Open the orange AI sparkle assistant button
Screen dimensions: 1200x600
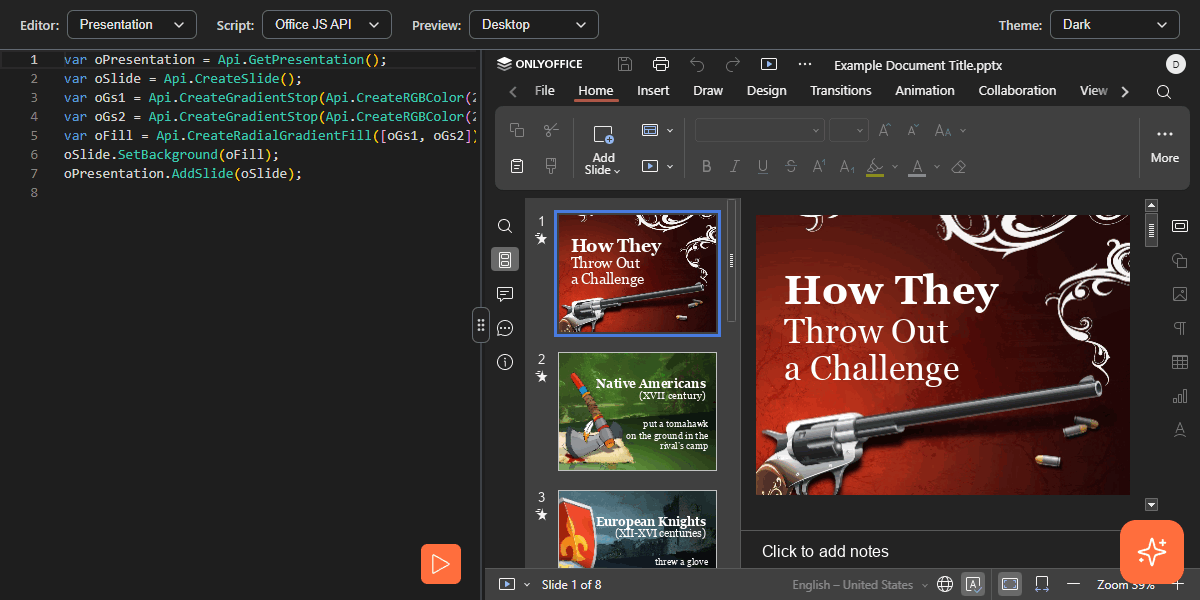point(1151,552)
